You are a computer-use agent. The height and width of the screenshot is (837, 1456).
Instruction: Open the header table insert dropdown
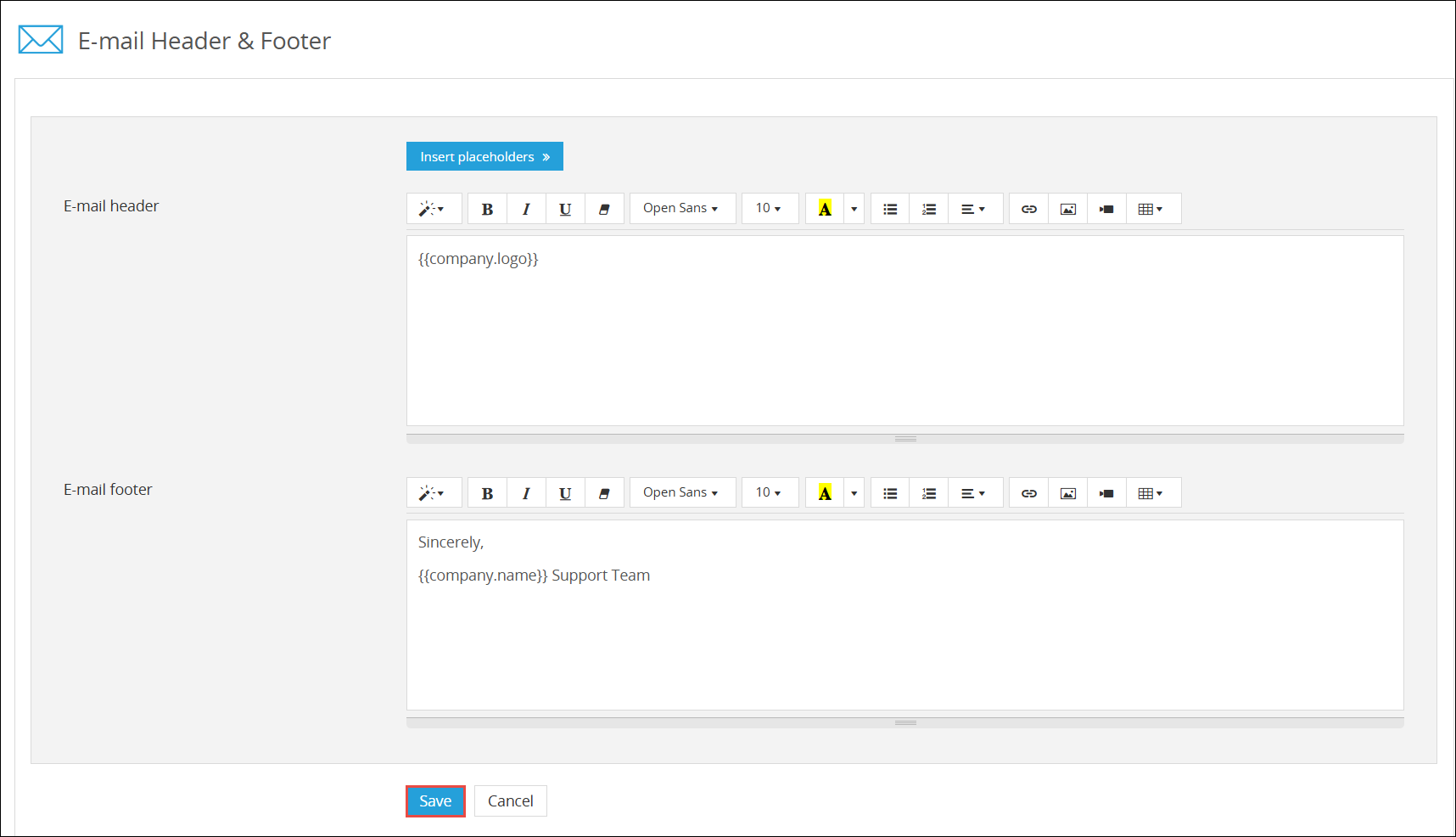(x=1153, y=209)
